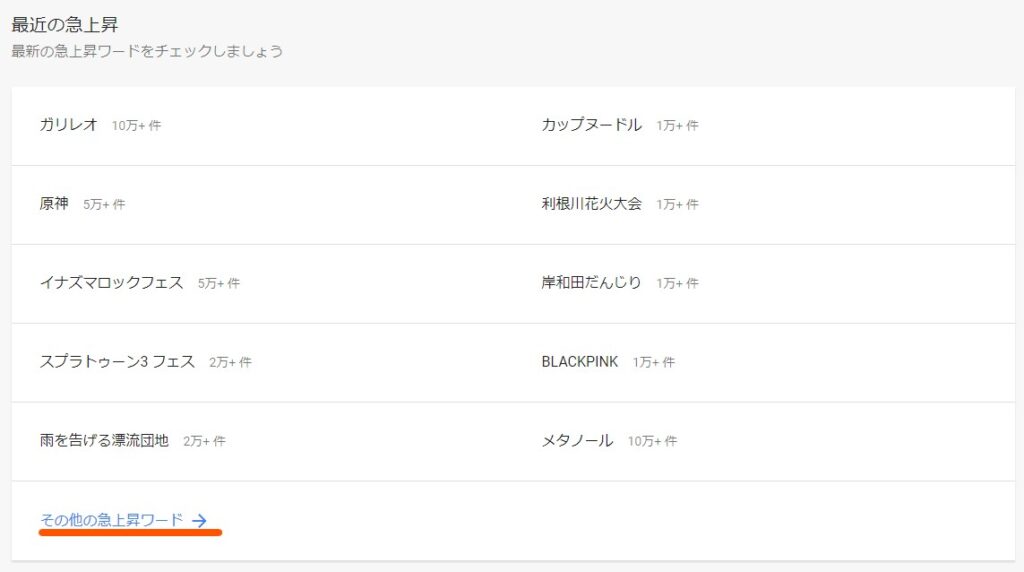Click the 1万+ 件 count beside BLACKPINK
Screen dimensions: 1024x572
tap(654, 362)
